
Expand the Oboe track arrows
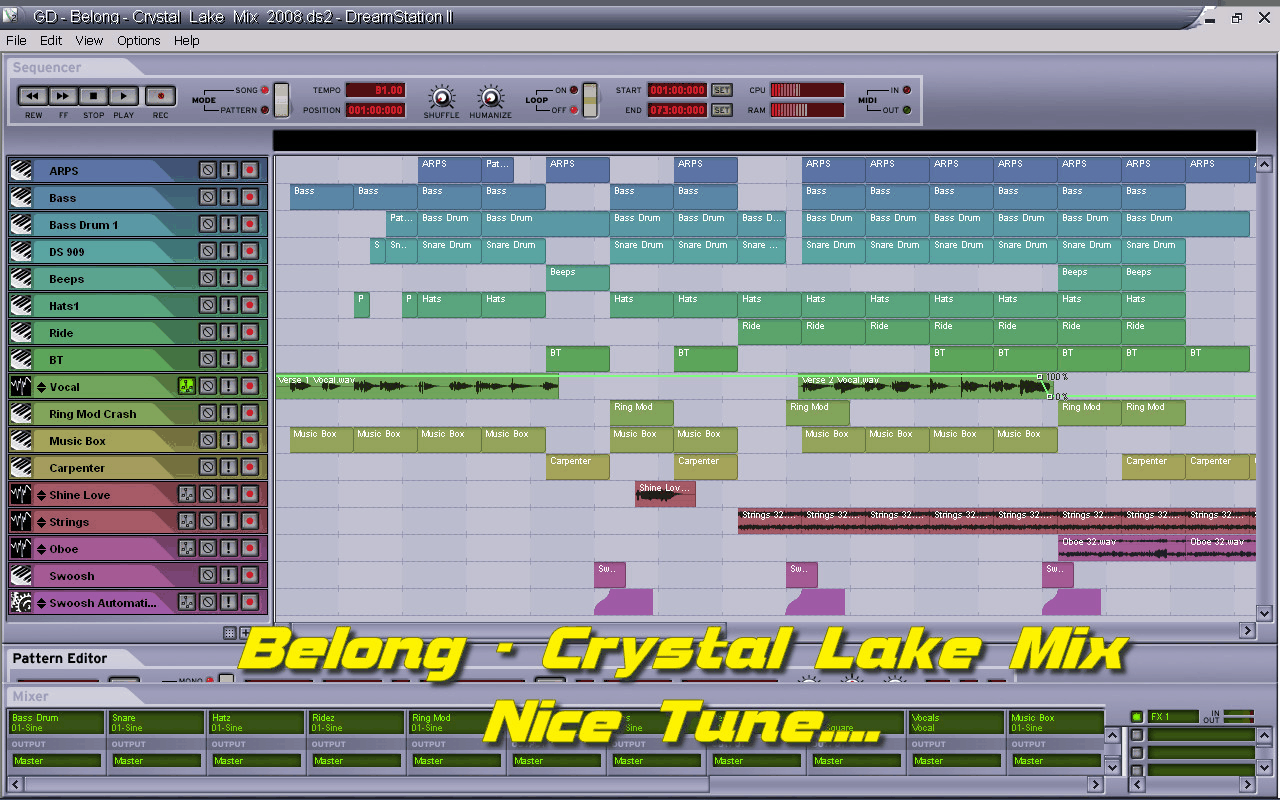pyautogui.click(x=41, y=549)
